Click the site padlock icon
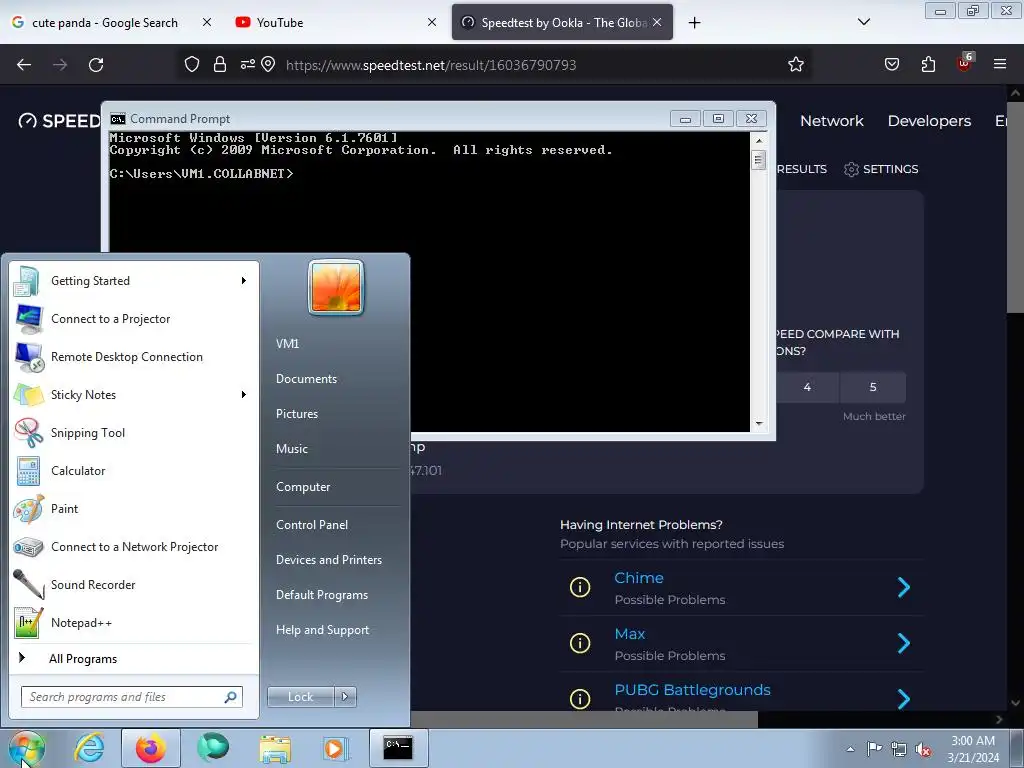Viewport: 1024px width, 768px height. tap(219, 64)
